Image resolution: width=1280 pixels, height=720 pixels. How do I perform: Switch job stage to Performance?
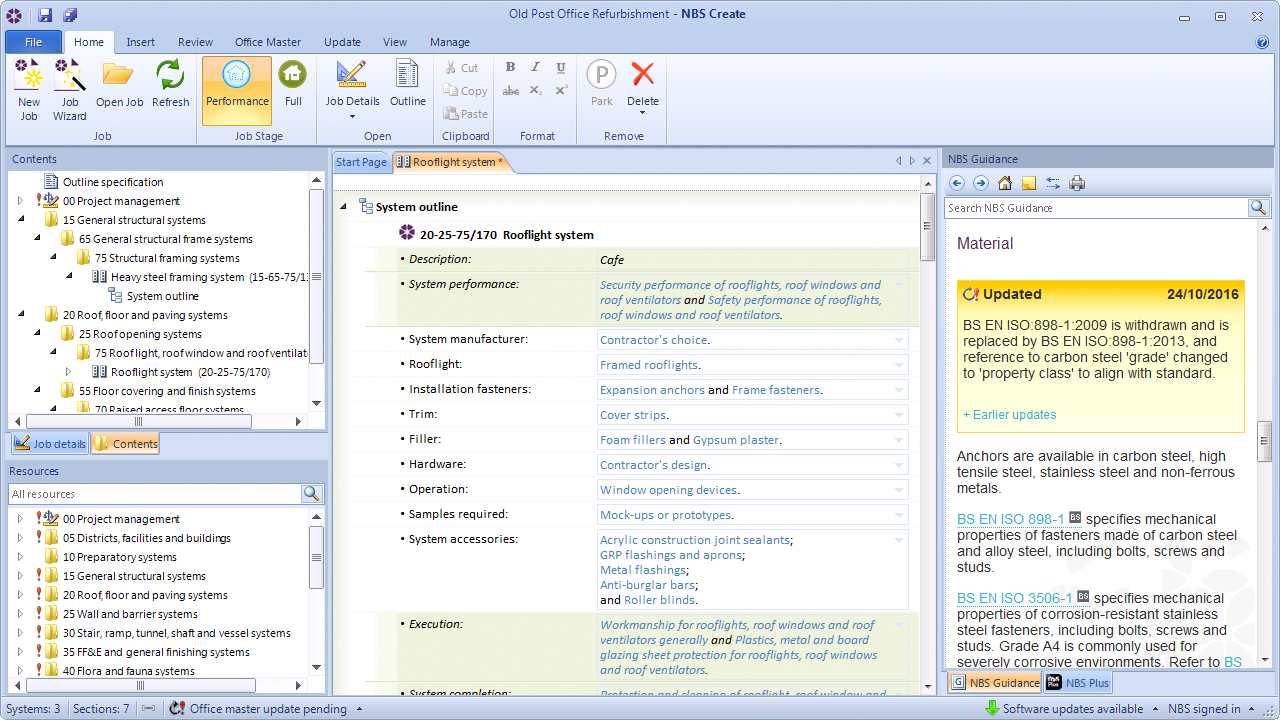[237, 90]
